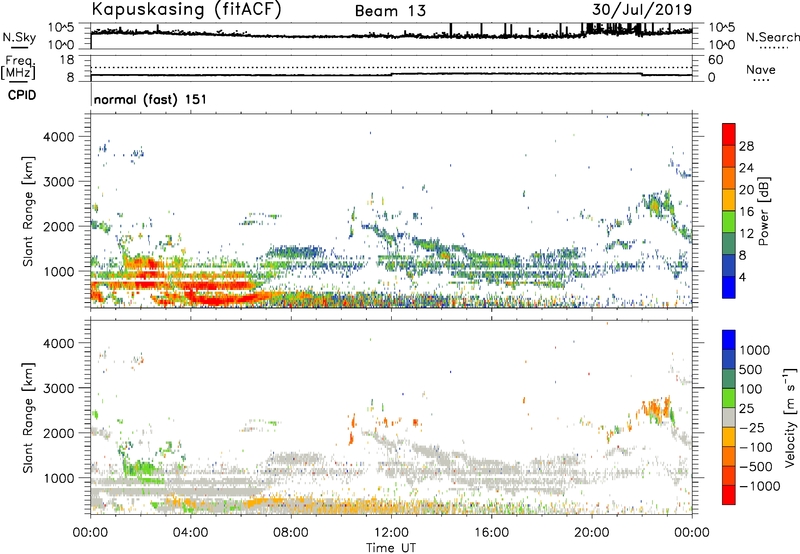Select the 'normal (fast) 151' mode text
The height and width of the screenshot is (554, 800).
(151, 99)
